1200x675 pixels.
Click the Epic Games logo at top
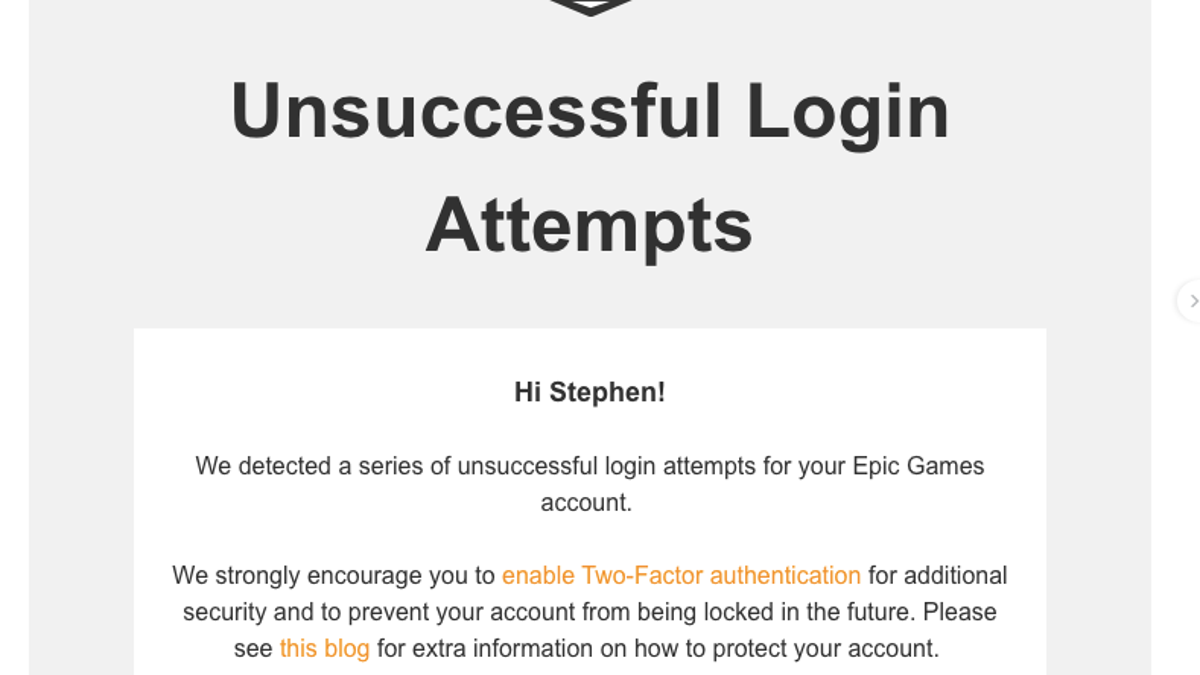coord(590,7)
